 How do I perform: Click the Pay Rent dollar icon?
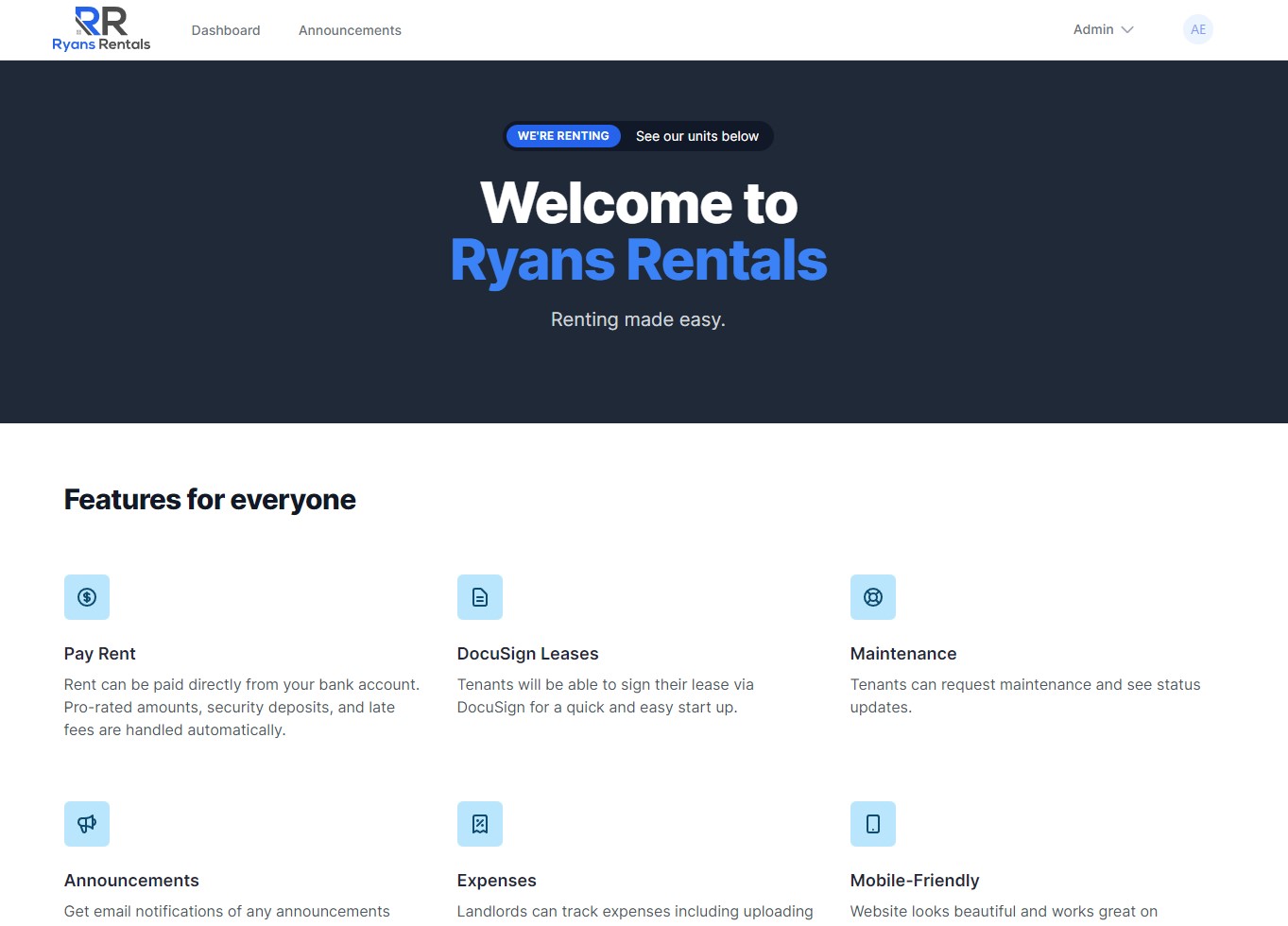click(x=87, y=597)
